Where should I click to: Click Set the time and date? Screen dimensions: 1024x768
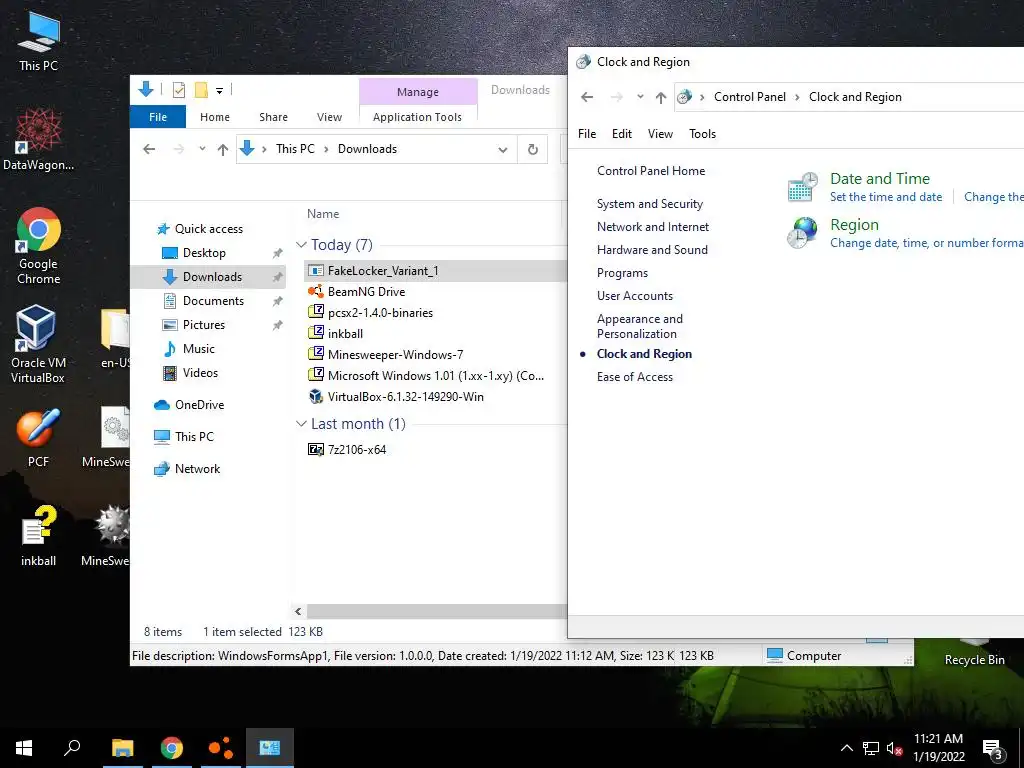(886, 197)
